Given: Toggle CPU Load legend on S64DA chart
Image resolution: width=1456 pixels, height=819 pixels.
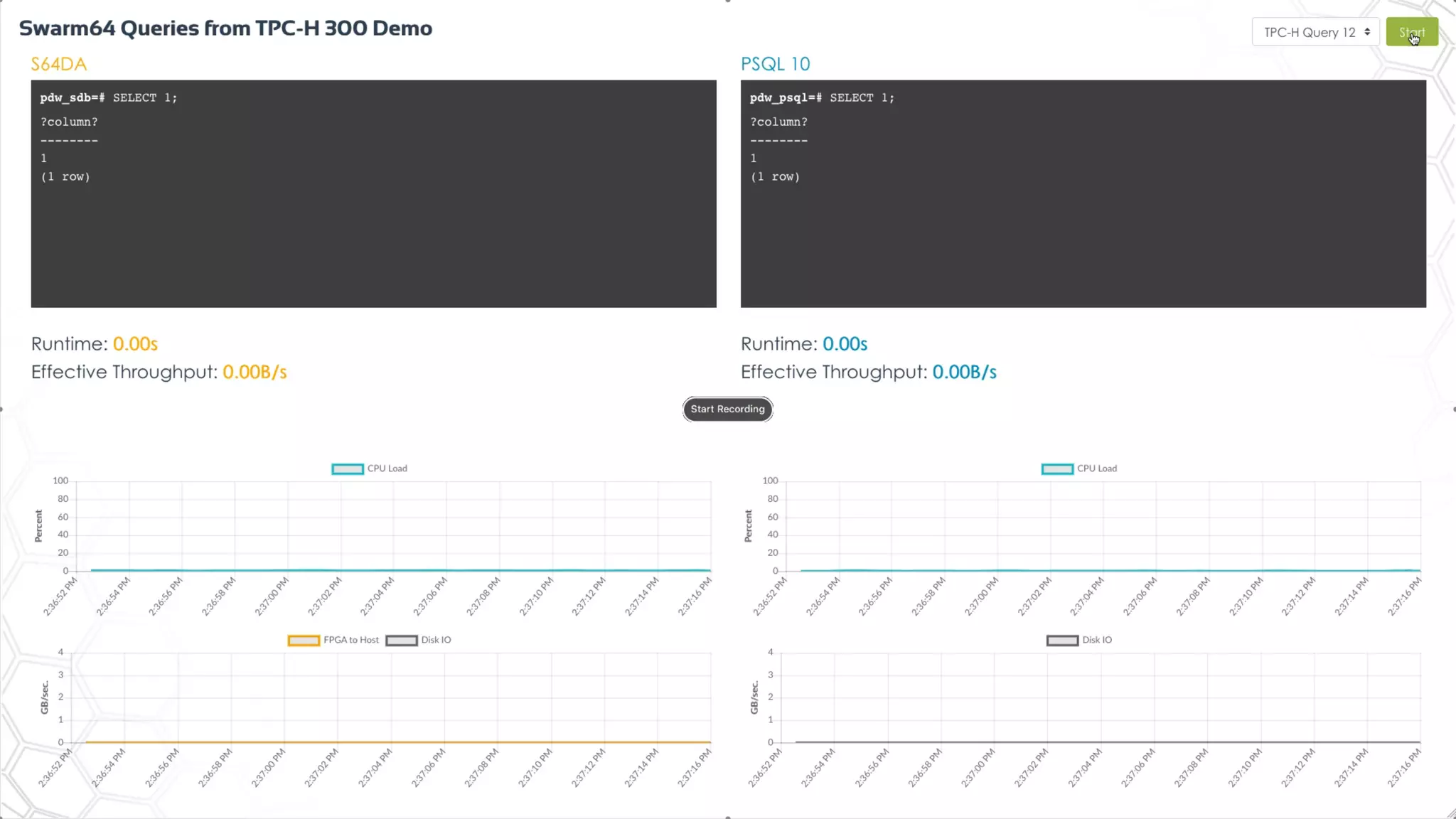Looking at the screenshot, I should click(x=387, y=469).
